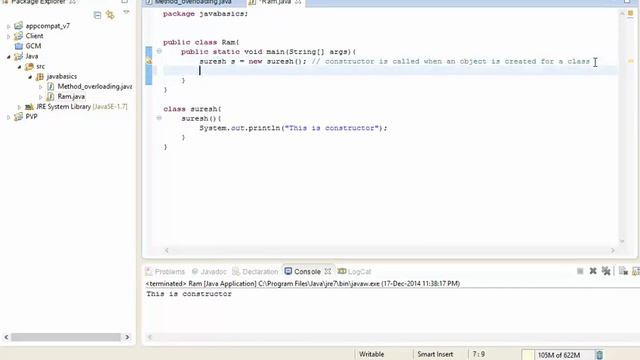Select the appcompat_v7 project
Viewport: 640px width, 360px height.
47,26
